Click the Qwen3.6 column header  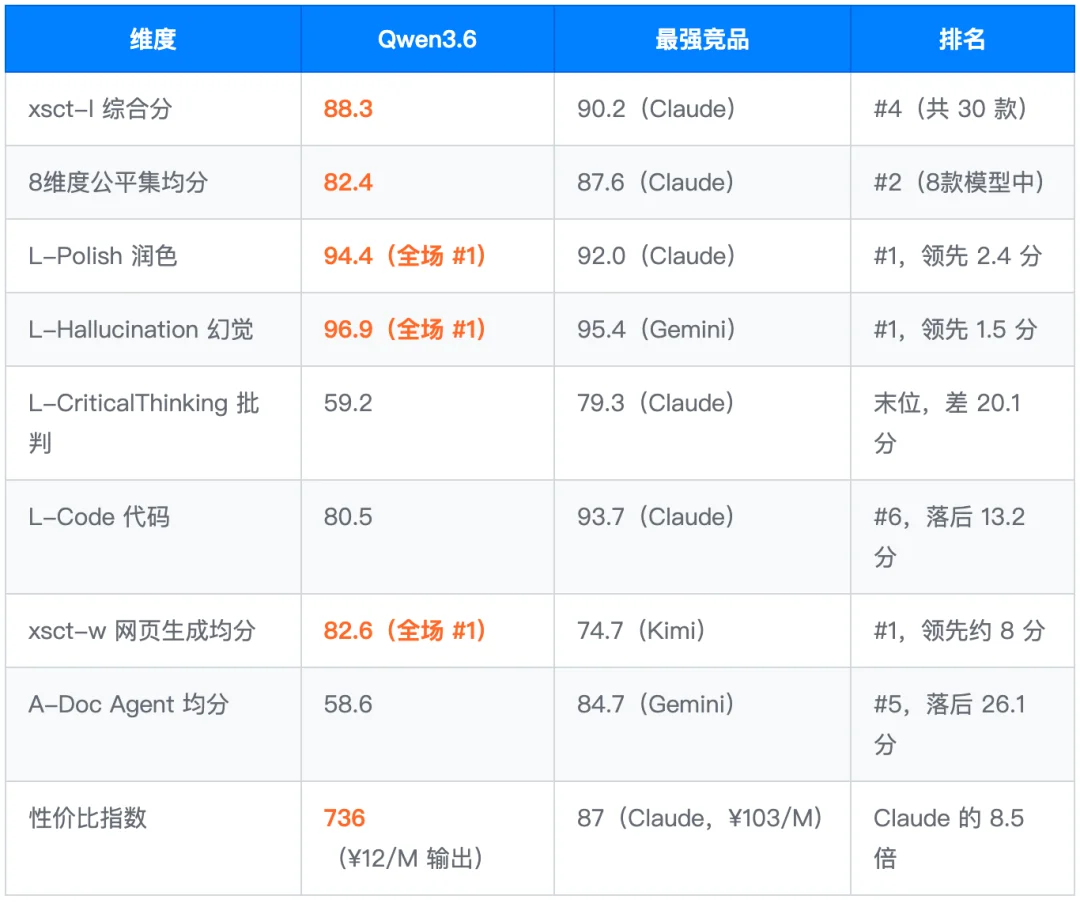427,39
